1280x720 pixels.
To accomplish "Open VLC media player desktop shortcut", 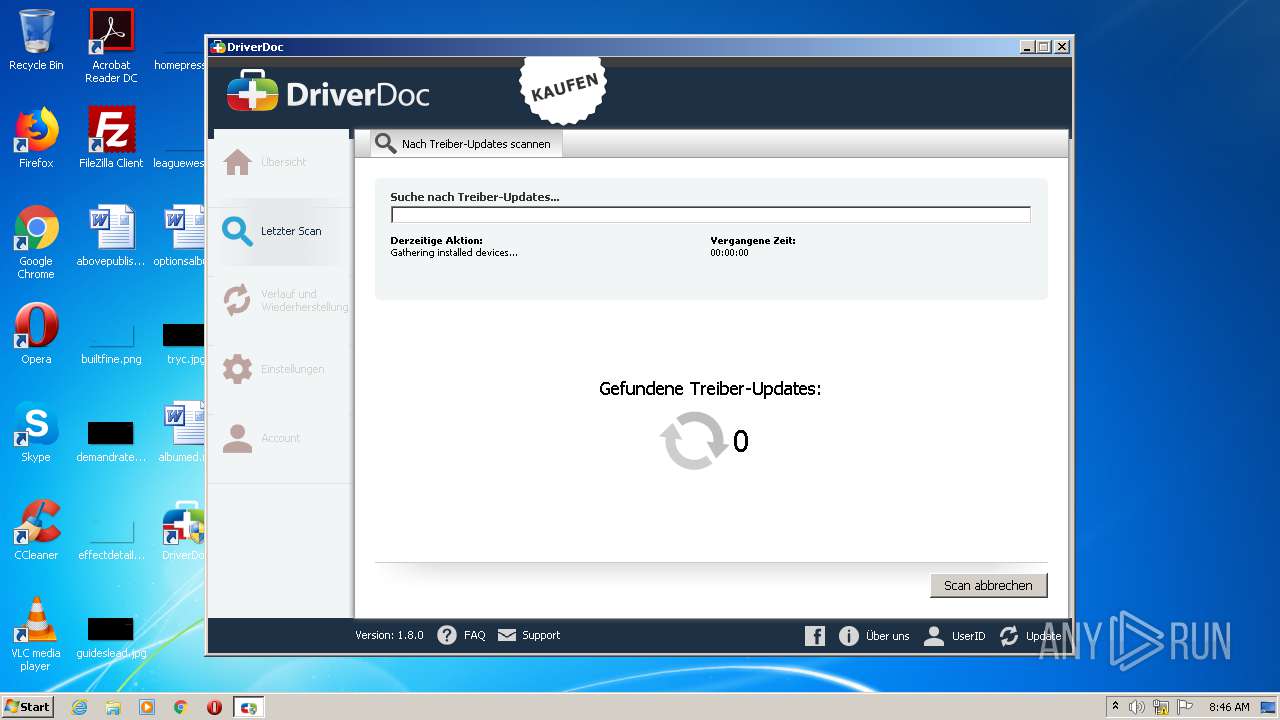I will pos(36,634).
